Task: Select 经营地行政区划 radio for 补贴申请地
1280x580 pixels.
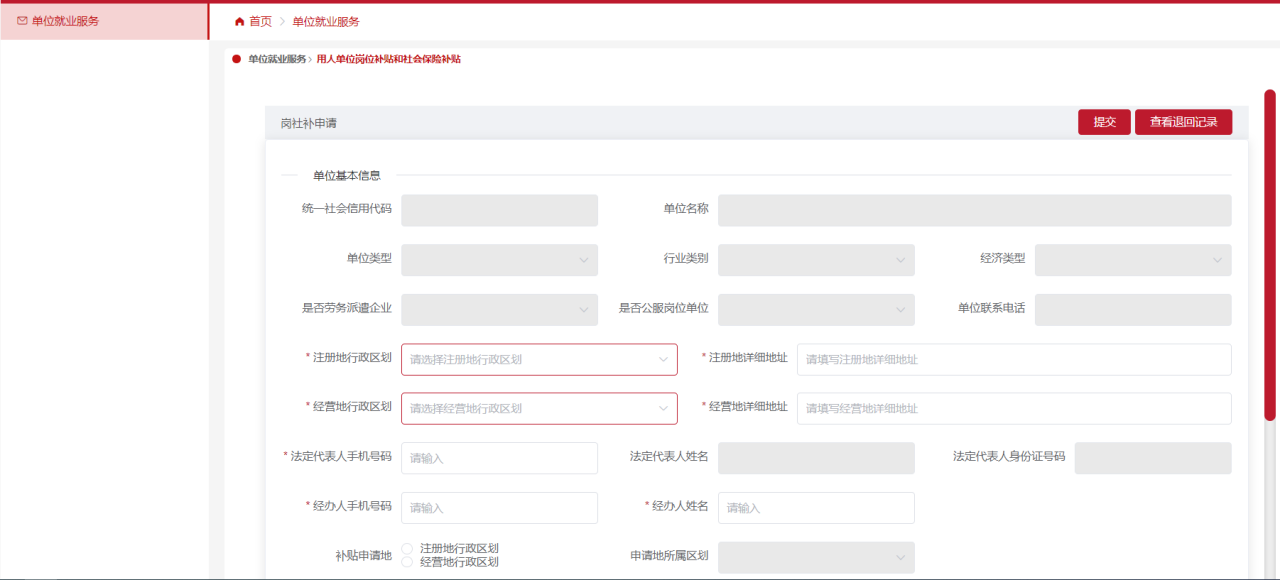Action: (x=407, y=562)
